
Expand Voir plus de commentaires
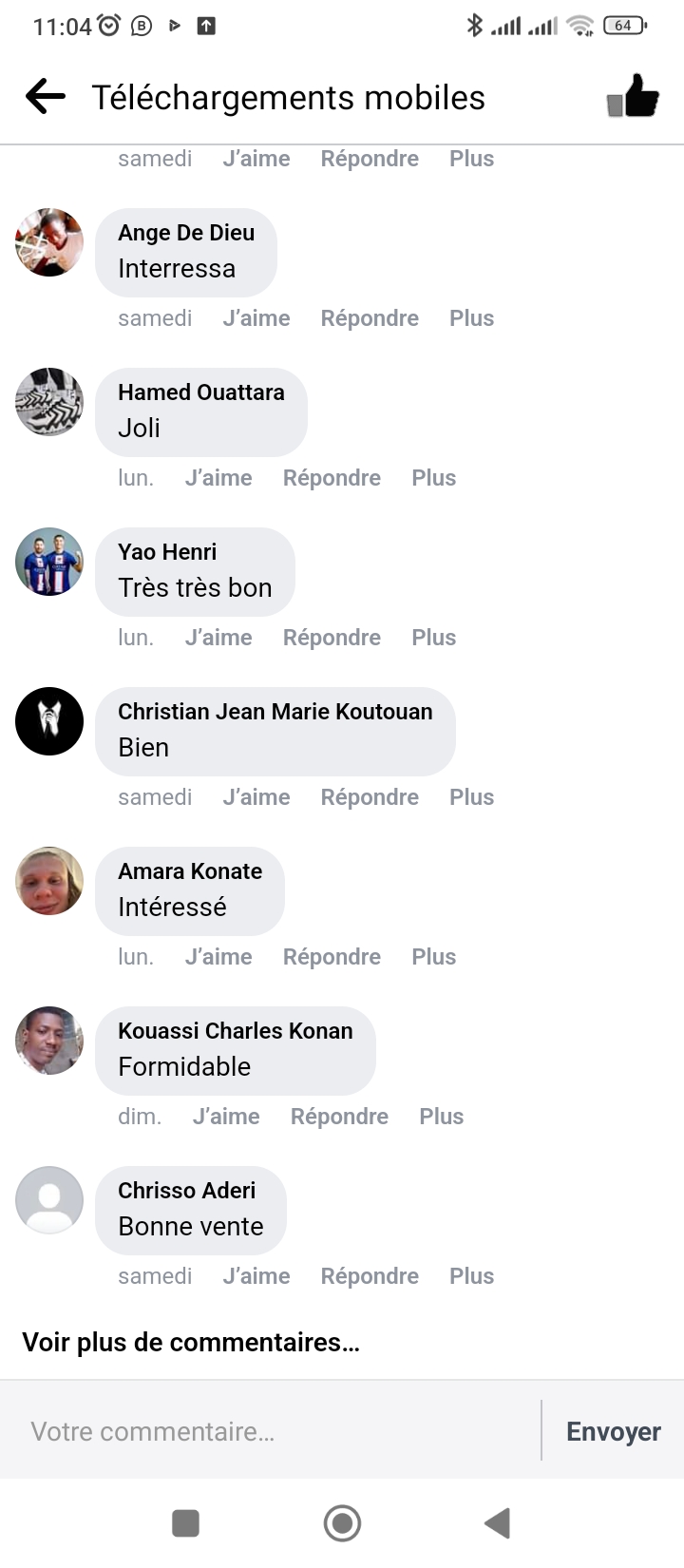191,1342
